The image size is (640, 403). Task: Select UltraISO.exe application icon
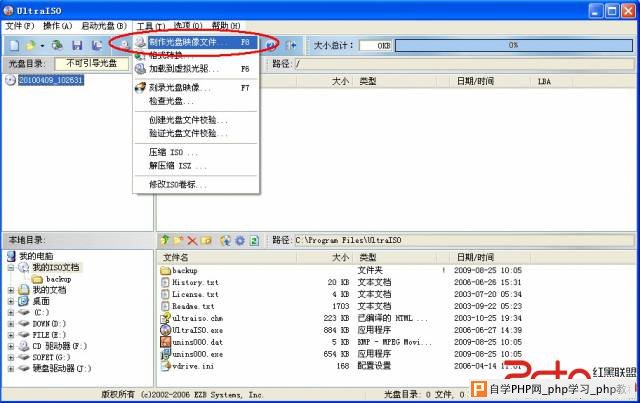(165, 330)
